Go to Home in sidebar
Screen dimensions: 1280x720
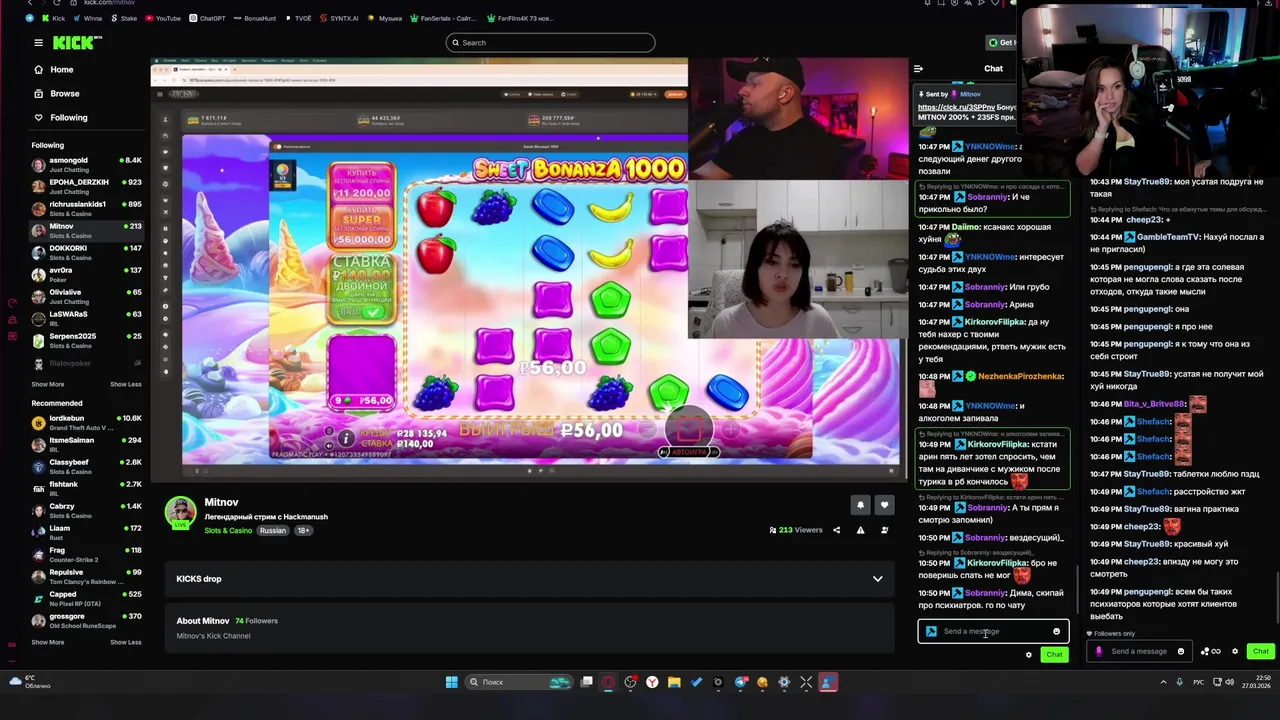point(61,70)
